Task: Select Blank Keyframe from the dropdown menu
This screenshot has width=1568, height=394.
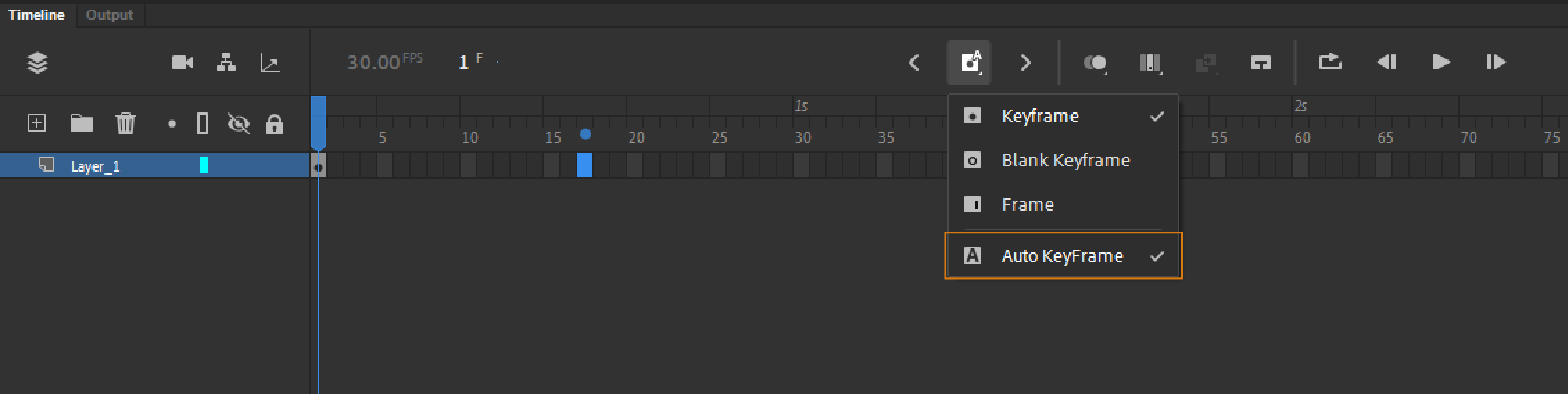Action: point(1065,160)
